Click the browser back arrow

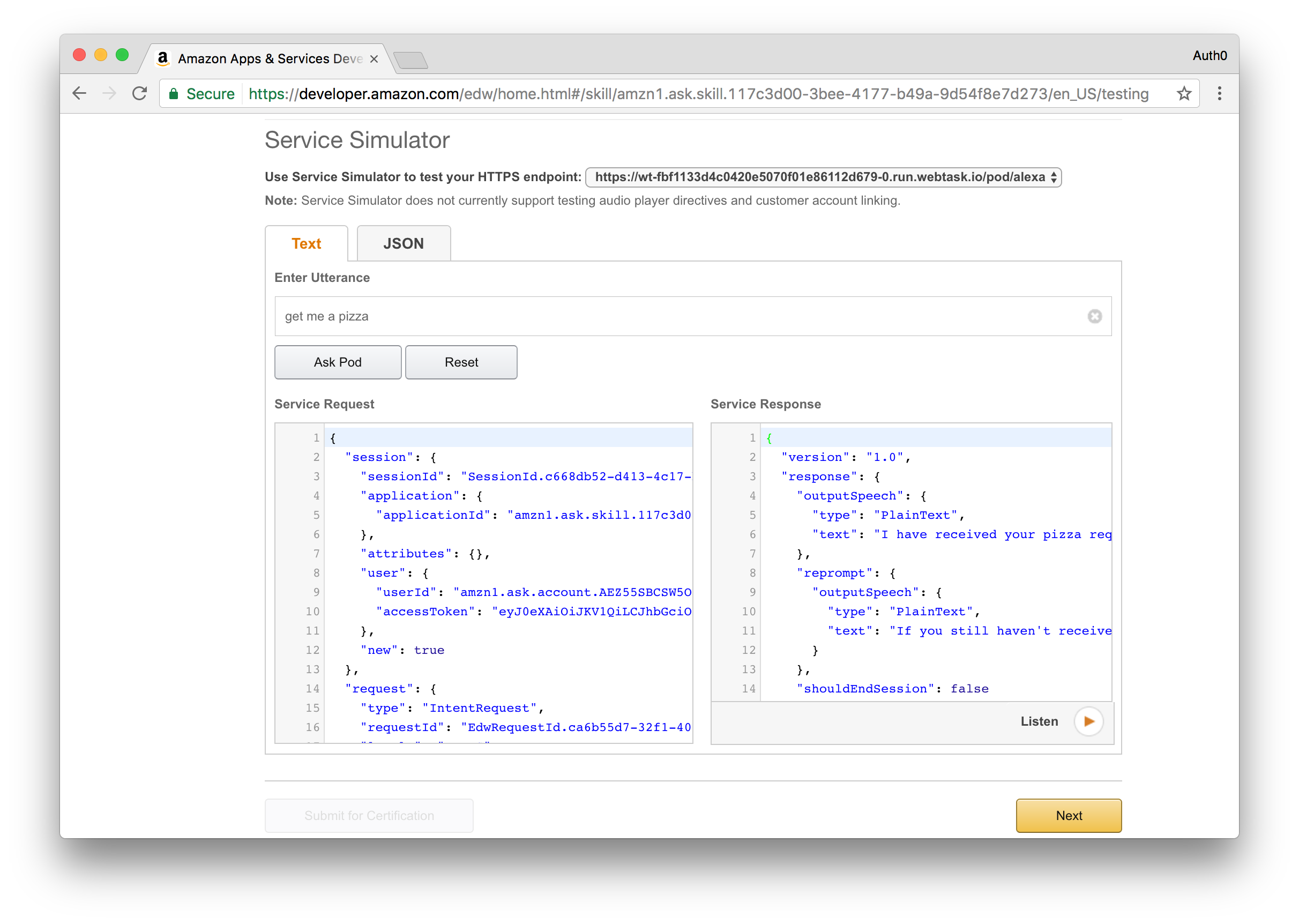pos(80,93)
